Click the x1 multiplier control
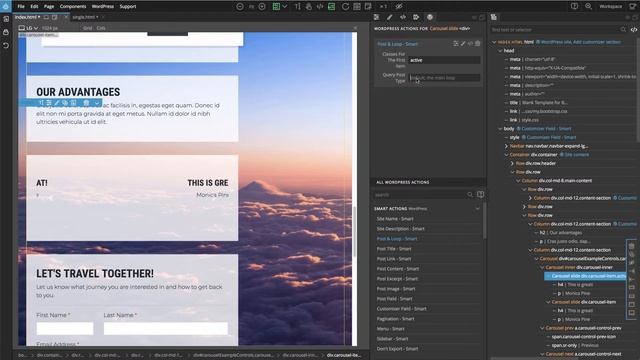Screen dimensions: 640x360 click(383, 7)
